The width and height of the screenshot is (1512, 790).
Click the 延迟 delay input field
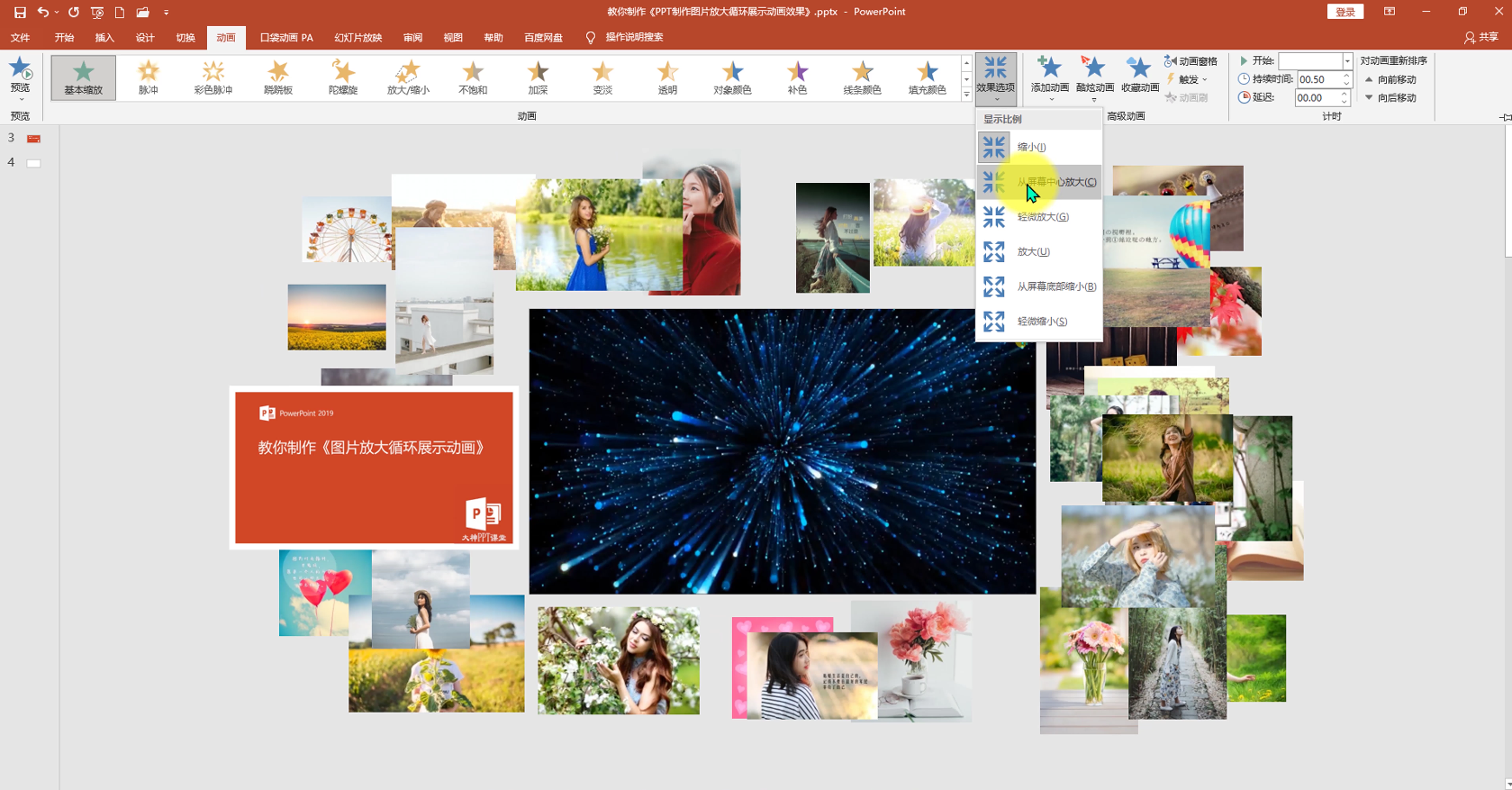(1317, 97)
